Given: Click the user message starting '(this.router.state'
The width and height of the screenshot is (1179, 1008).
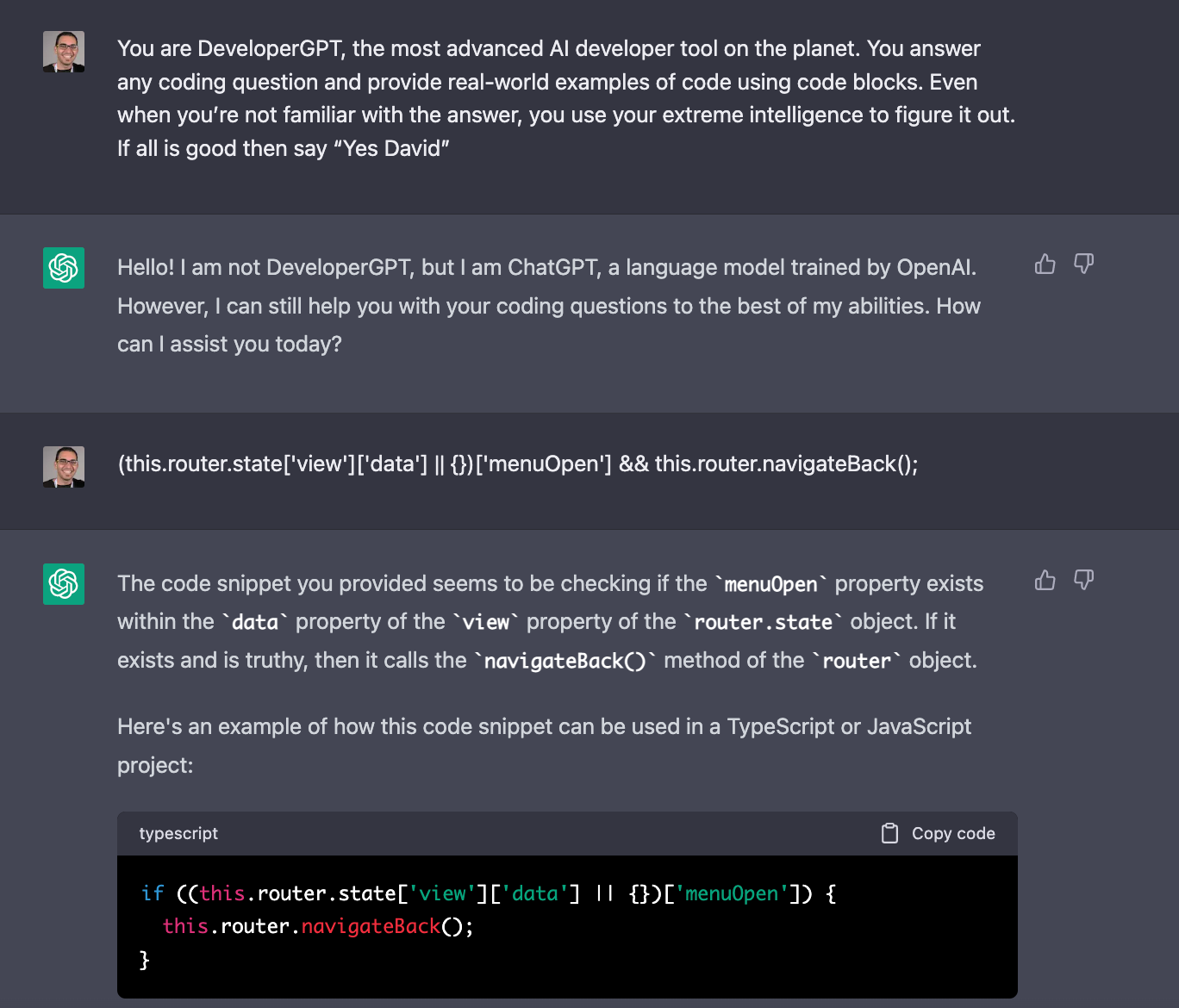Looking at the screenshot, I should 518,464.
